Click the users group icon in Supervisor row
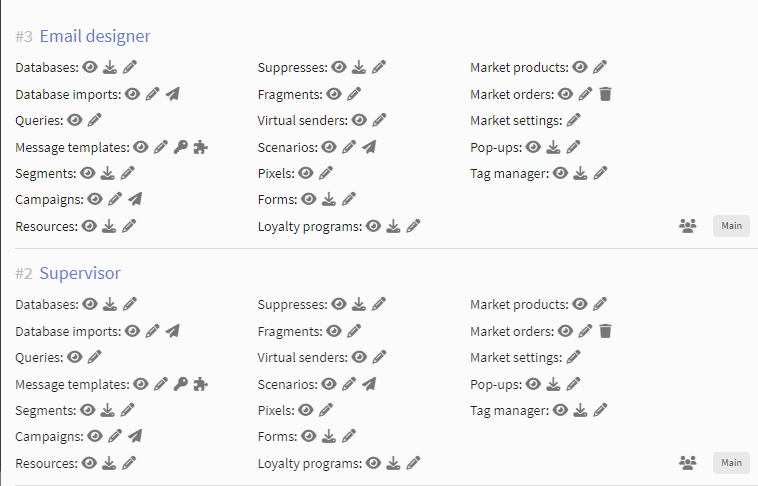The height and width of the screenshot is (486, 758). pyautogui.click(x=687, y=463)
